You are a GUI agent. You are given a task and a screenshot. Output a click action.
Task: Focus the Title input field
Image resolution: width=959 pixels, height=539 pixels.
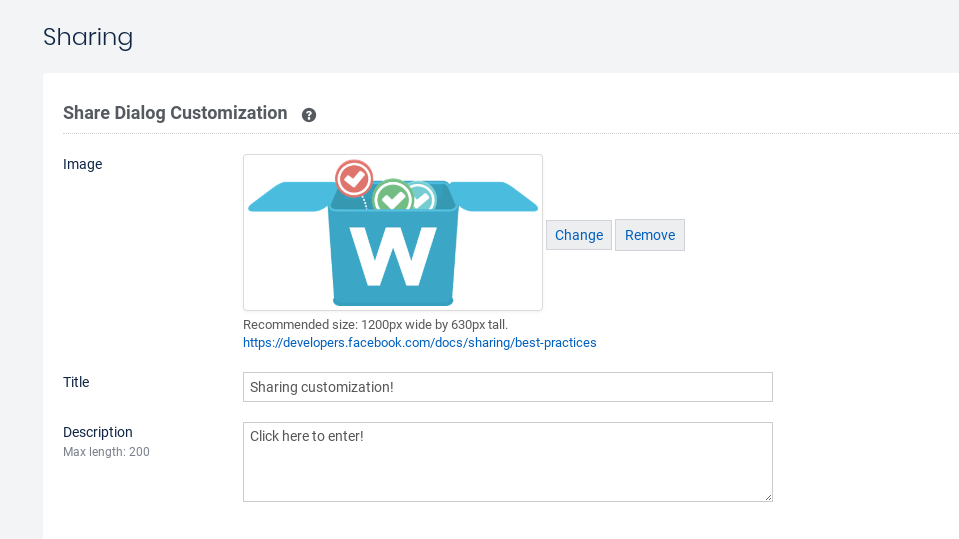[507, 387]
